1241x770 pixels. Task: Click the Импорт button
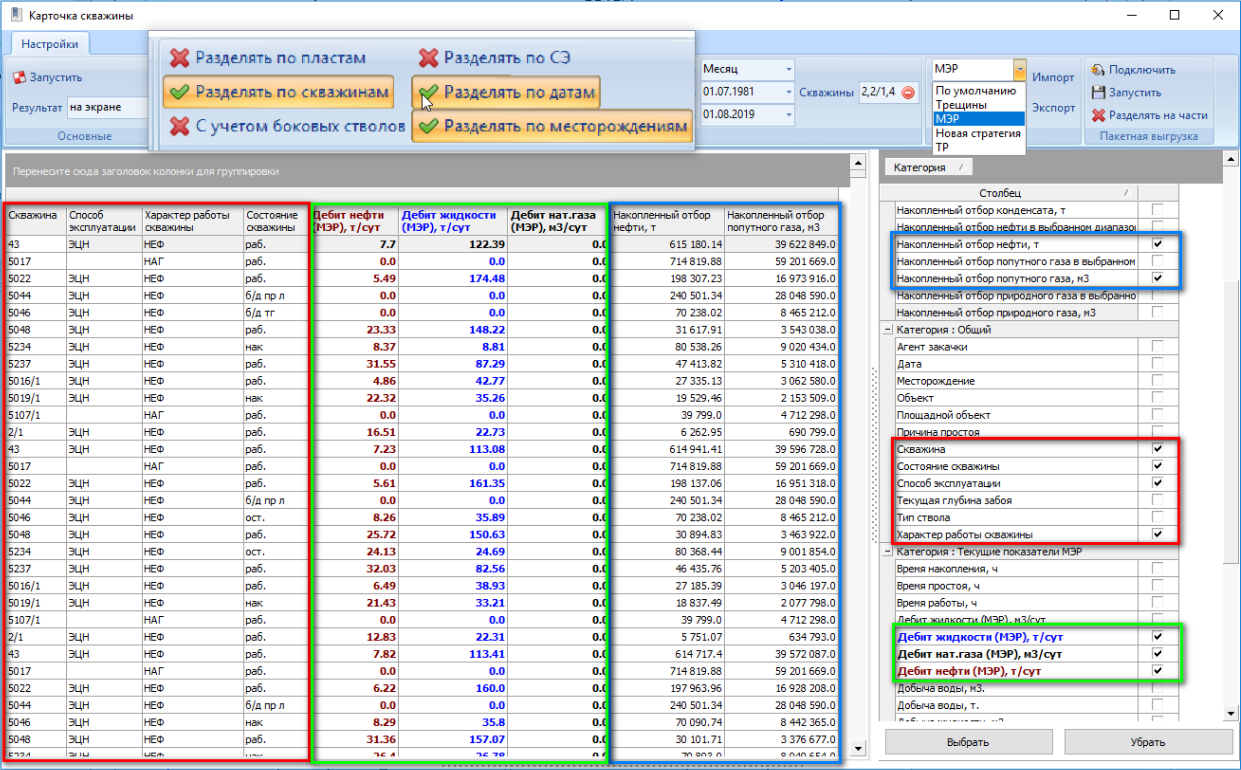[x=1053, y=77]
